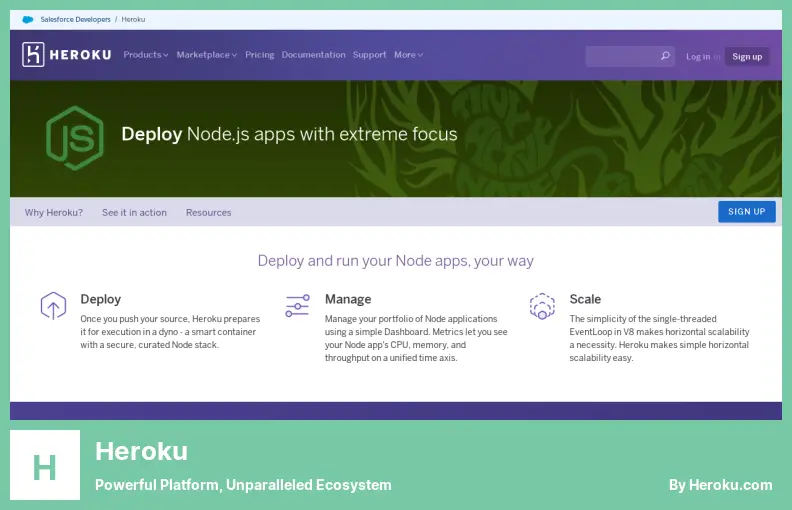Click the 'Deploy Node.js apps with extreme focus' headline
The height and width of the screenshot is (510, 792).
point(289,134)
